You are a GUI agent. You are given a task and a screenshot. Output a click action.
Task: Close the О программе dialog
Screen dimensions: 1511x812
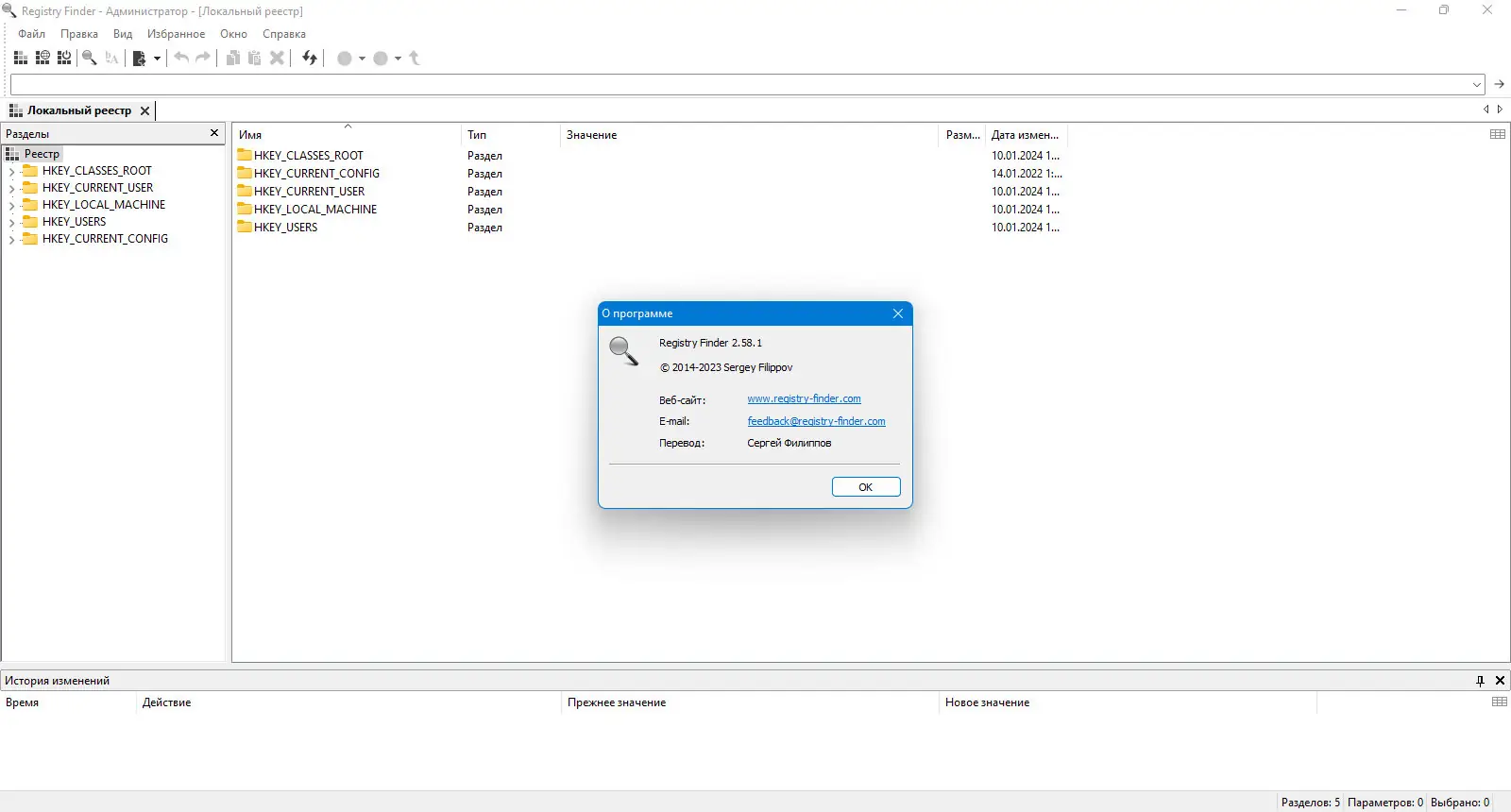[898, 313]
